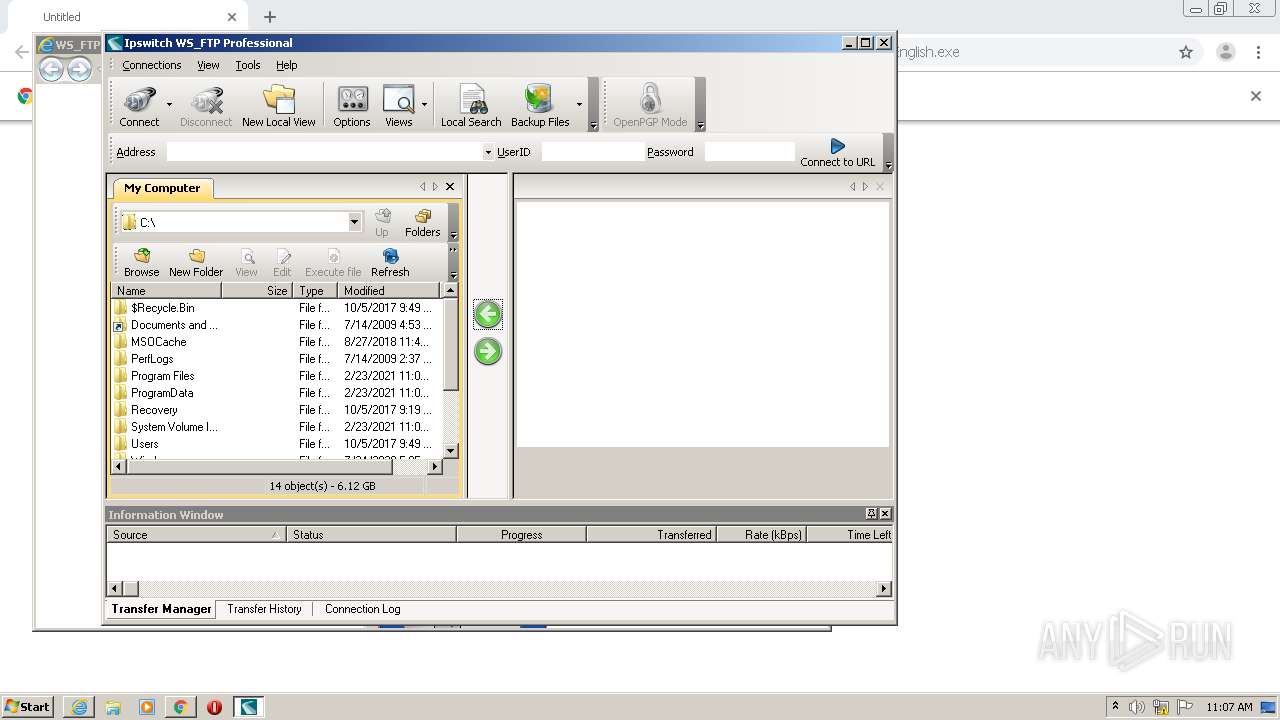The image size is (1280, 720).
Task: Select the Users folder
Action: [144, 444]
